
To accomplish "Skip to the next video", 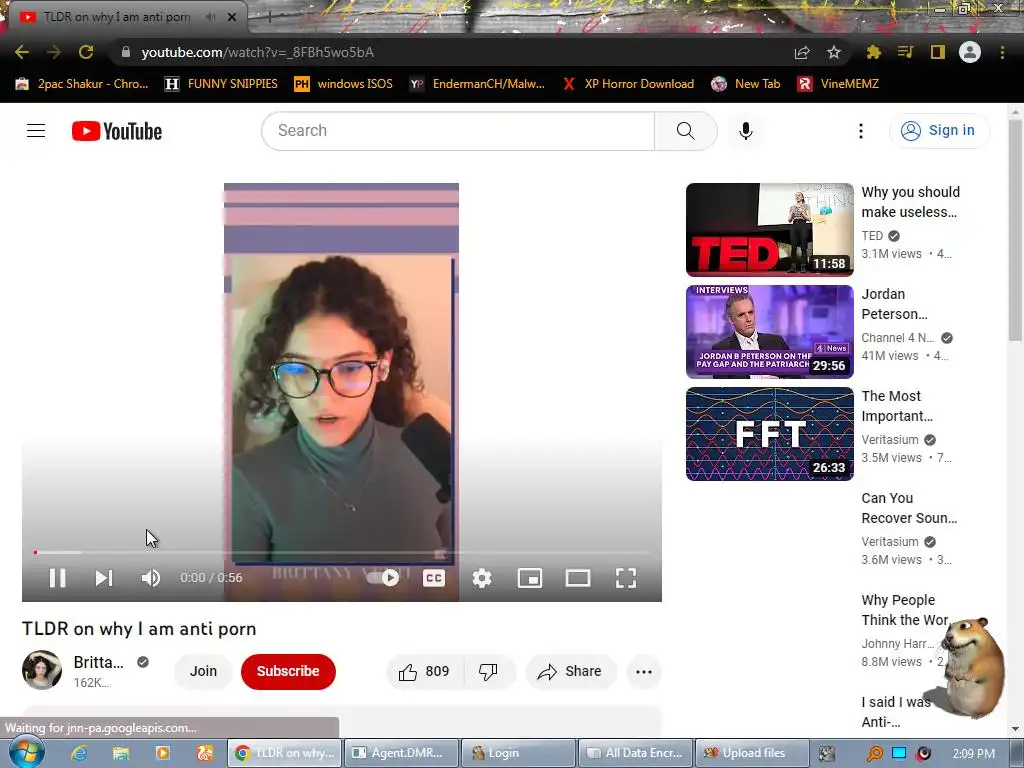I will pyautogui.click(x=103, y=578).
